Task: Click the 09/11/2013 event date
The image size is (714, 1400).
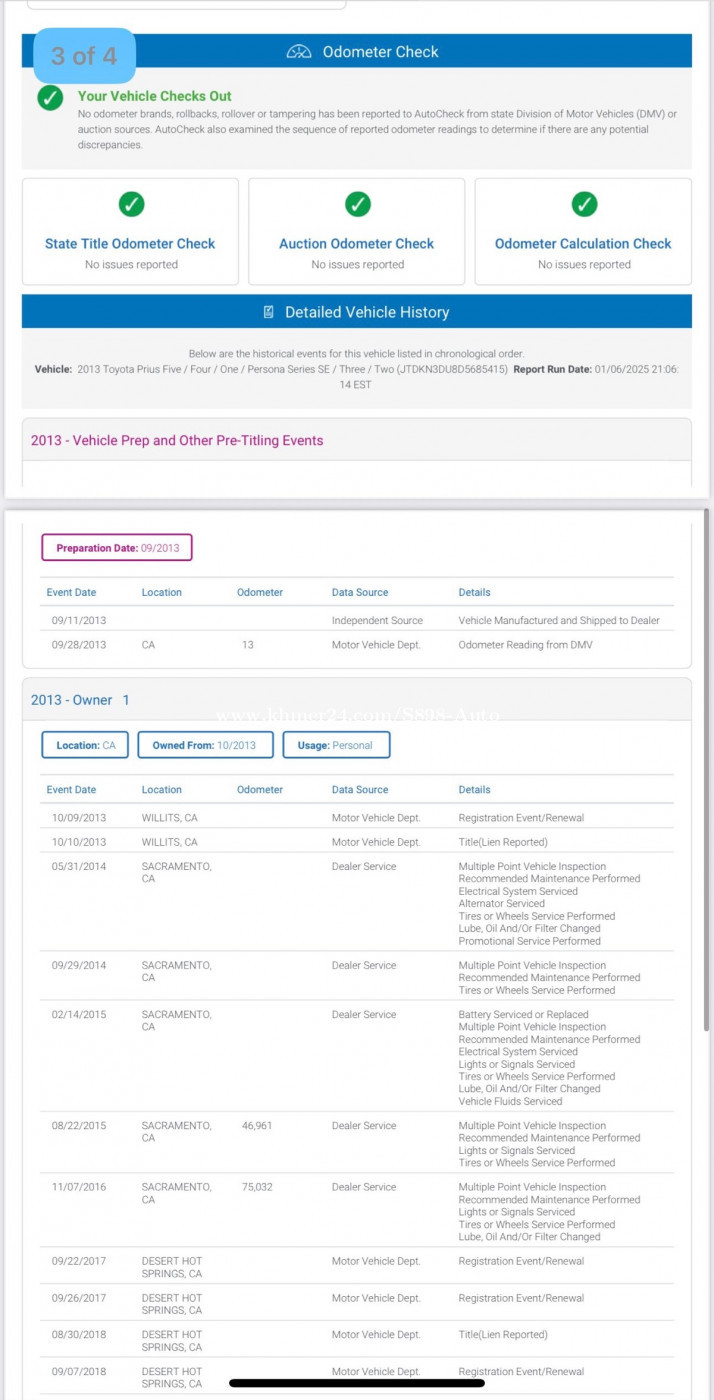Action: (x=79, y=620)
